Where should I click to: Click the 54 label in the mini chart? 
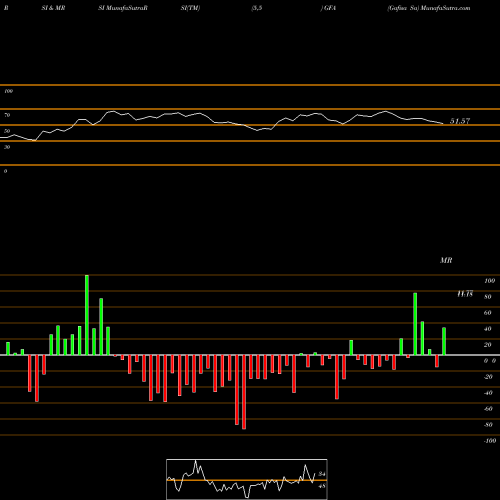pyautogui.click(x=322, y=474)
